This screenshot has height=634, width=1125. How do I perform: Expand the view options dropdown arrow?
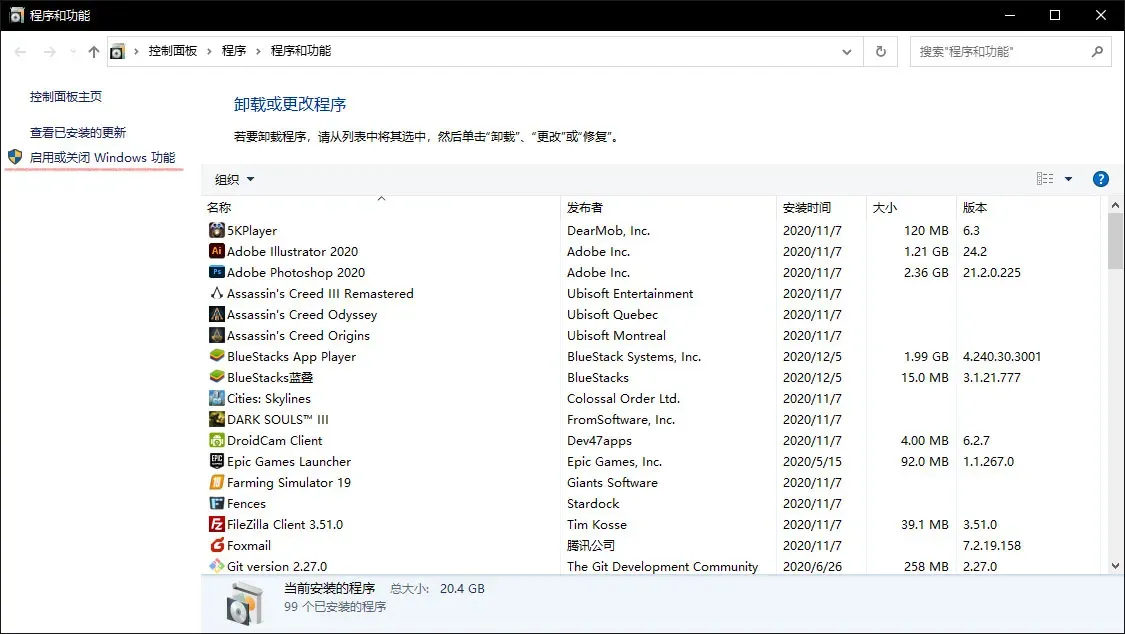click(x=1068, y=179)
